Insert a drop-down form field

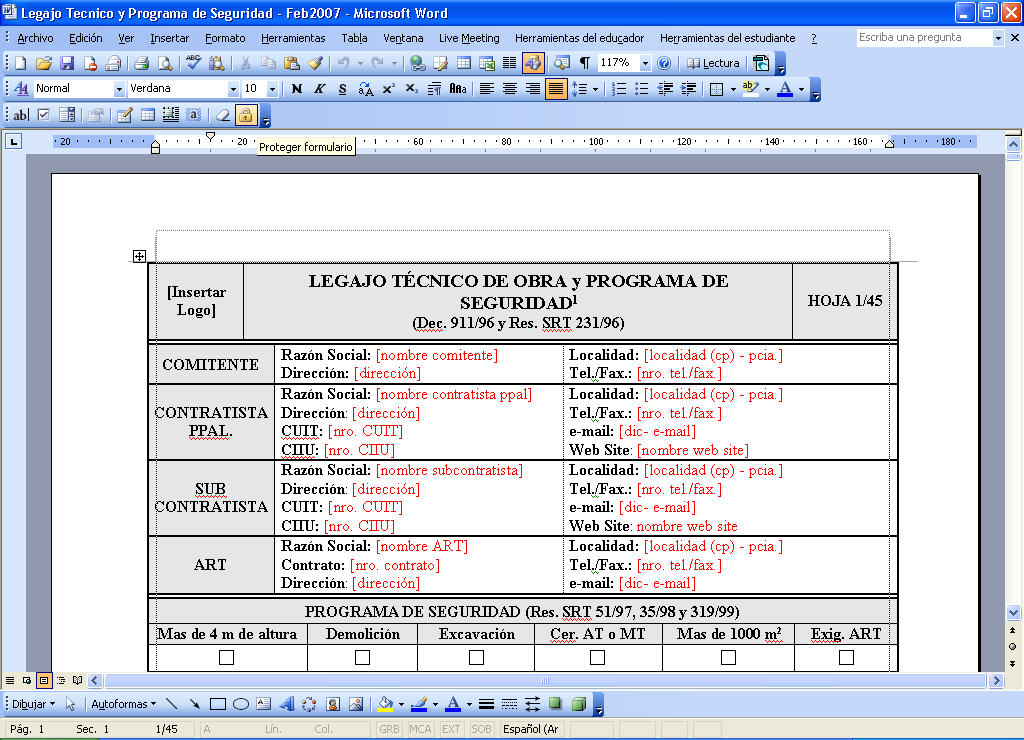pos(67,116)
